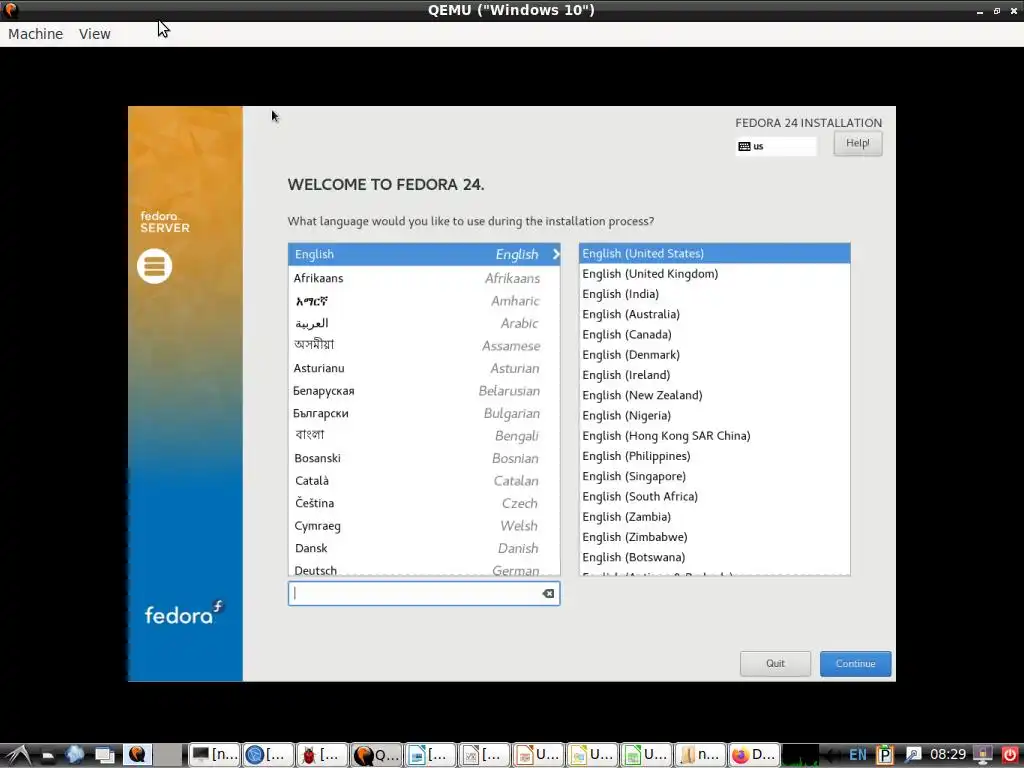The width and height of the screenshot is (1024, 768).
Task: Select Afrikaans in the language list
Action: point(424,278)
